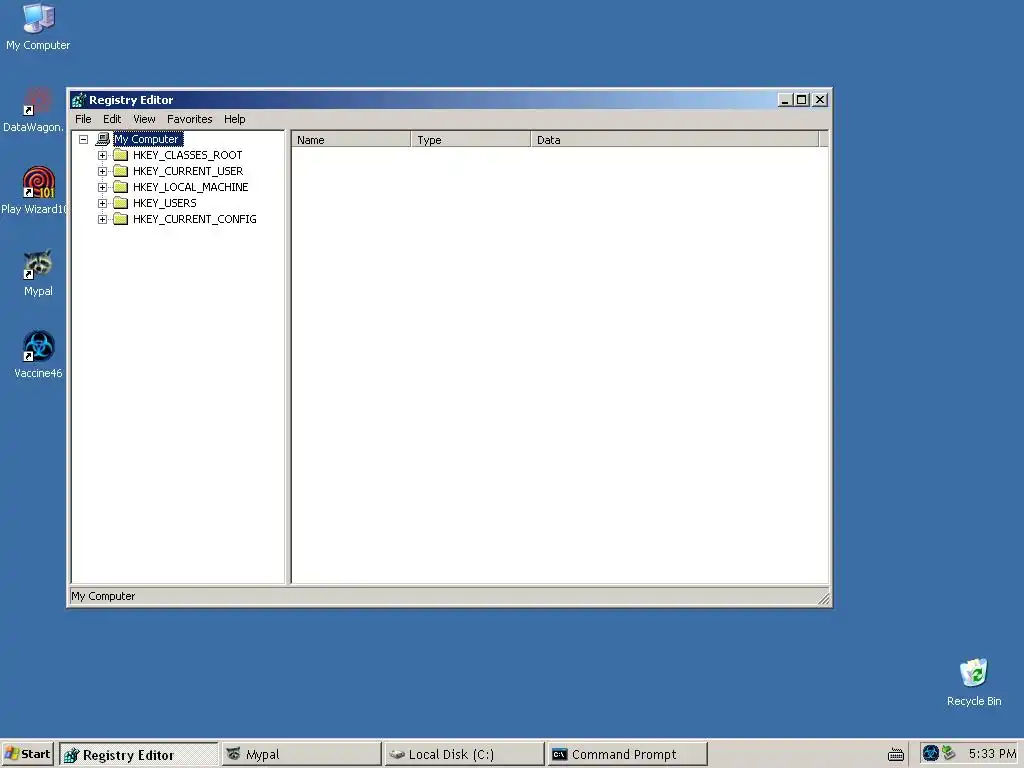
Task: Select HKEY_CLASSES_ROOT key label
Action: pyautogui.click(x=187, y=155)
